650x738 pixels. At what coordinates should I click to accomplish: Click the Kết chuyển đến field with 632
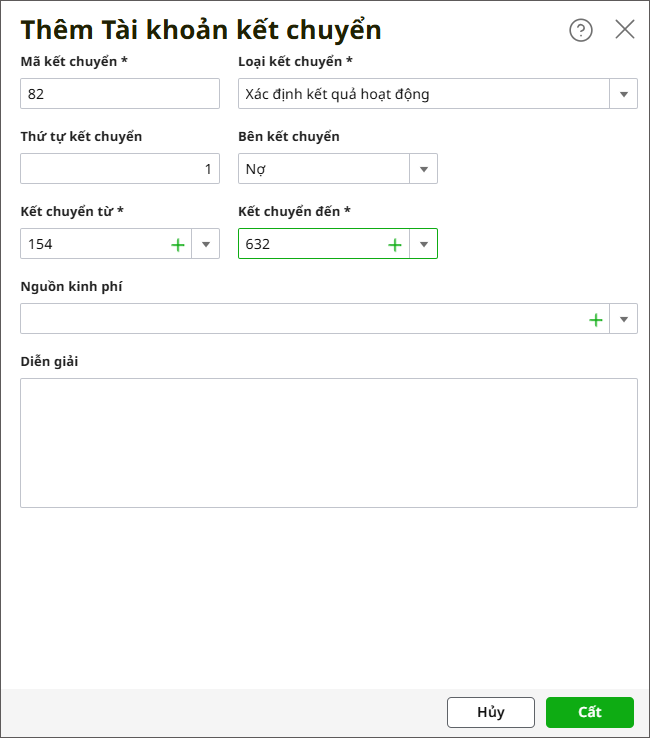(310, 244)
